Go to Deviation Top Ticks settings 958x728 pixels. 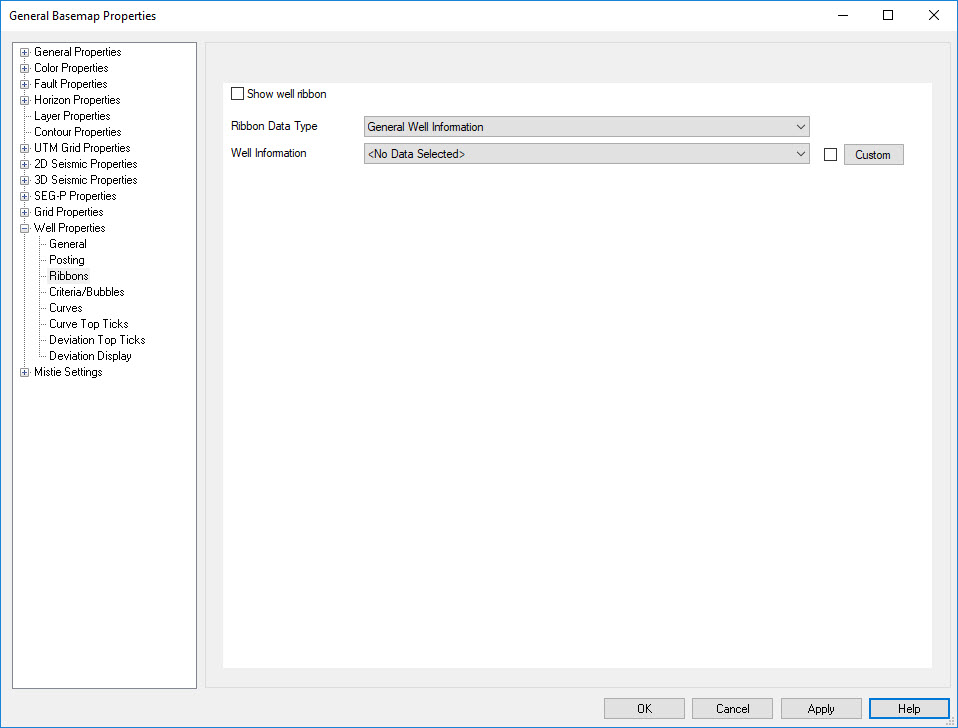(x=97, y=340)
